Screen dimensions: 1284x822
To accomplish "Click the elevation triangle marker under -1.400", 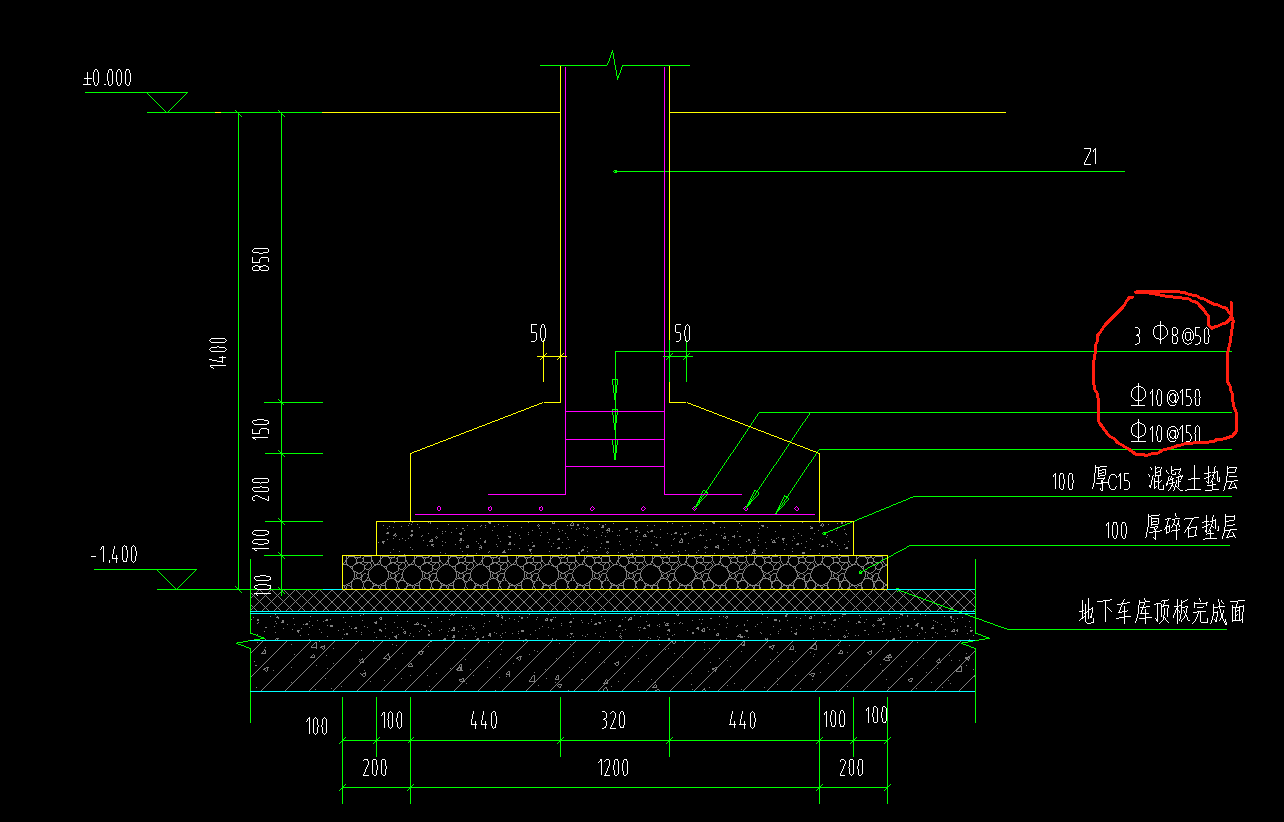I will 177,579.
